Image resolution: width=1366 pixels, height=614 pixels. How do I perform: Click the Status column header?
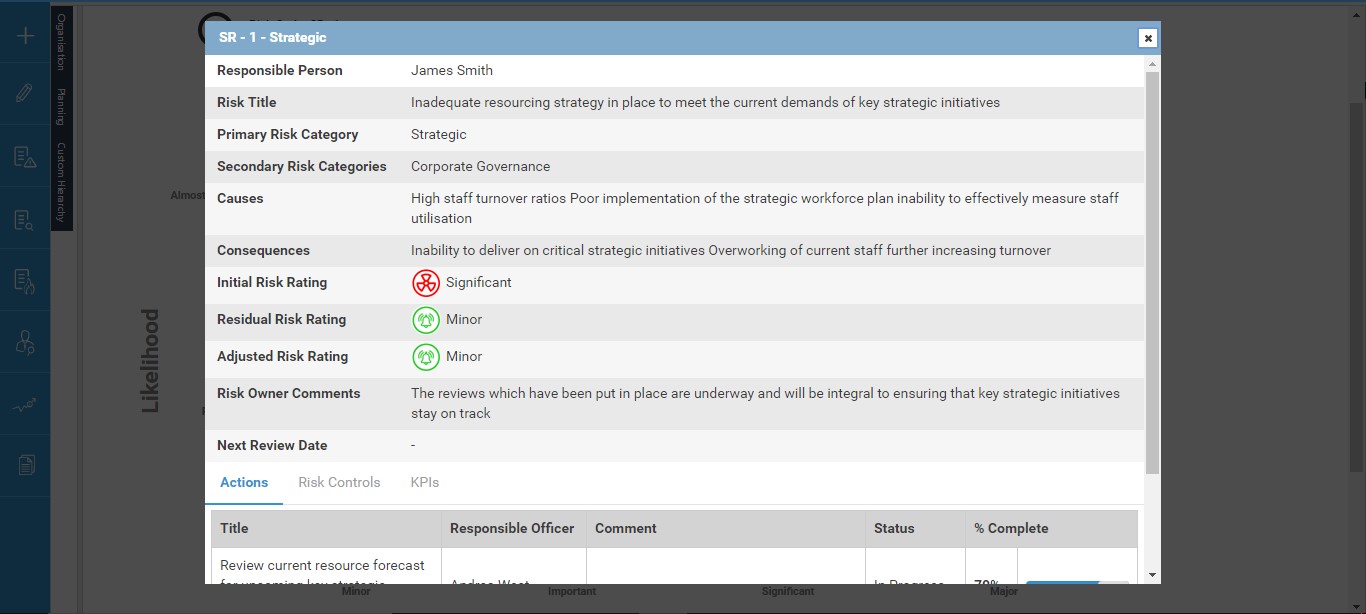[x=893, y=528]
